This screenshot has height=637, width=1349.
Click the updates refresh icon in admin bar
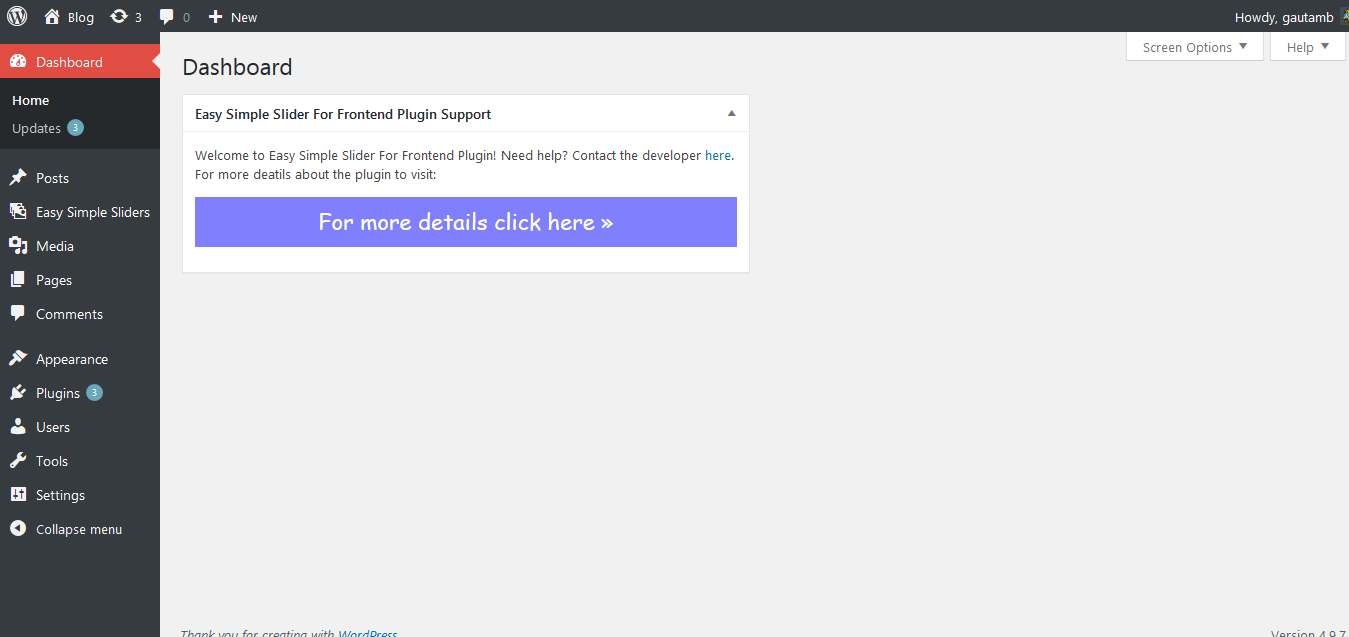pos(119,16)
